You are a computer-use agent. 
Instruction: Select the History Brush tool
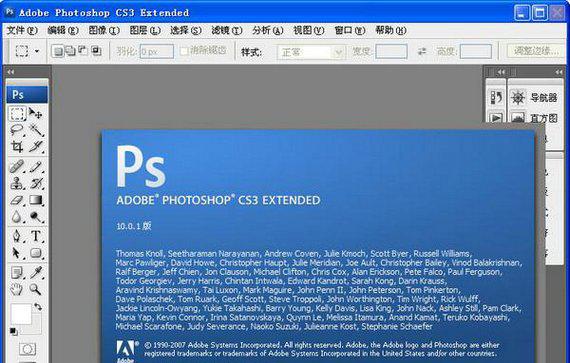click(36, 183)
